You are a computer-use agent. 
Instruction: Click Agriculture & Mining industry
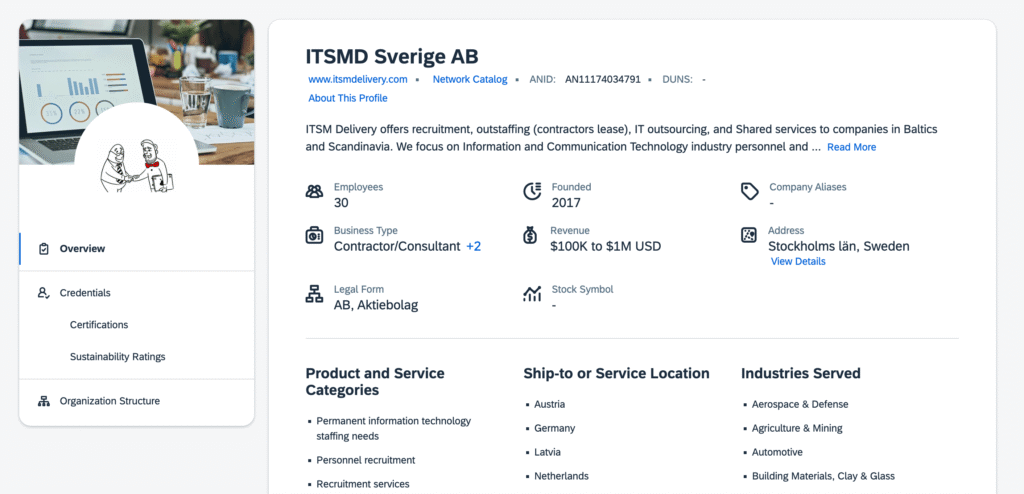797,429
